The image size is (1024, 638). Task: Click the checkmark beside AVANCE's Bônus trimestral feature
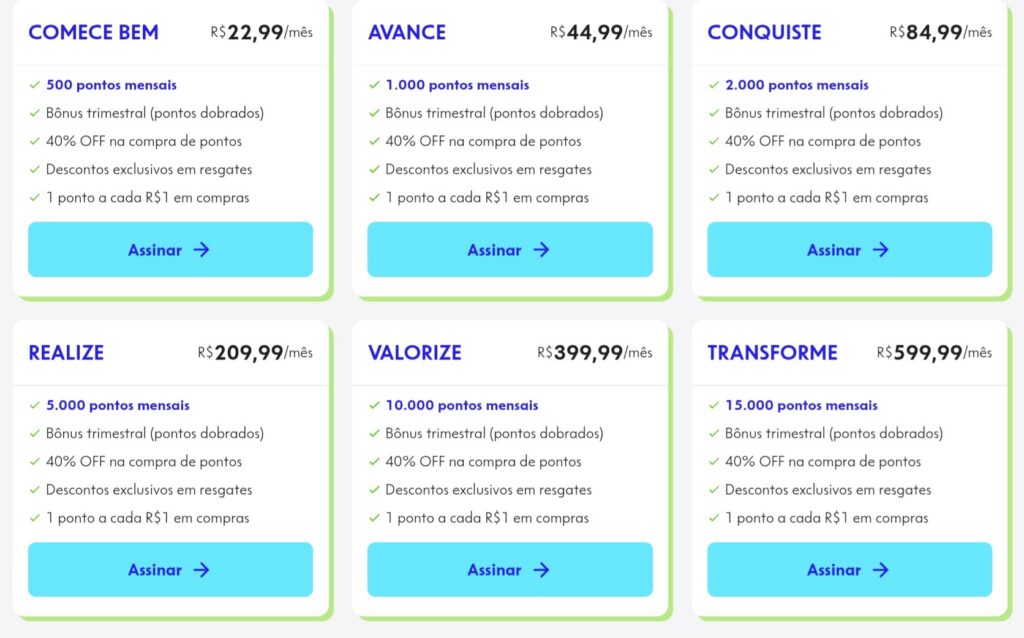click(x=374, y=113)
